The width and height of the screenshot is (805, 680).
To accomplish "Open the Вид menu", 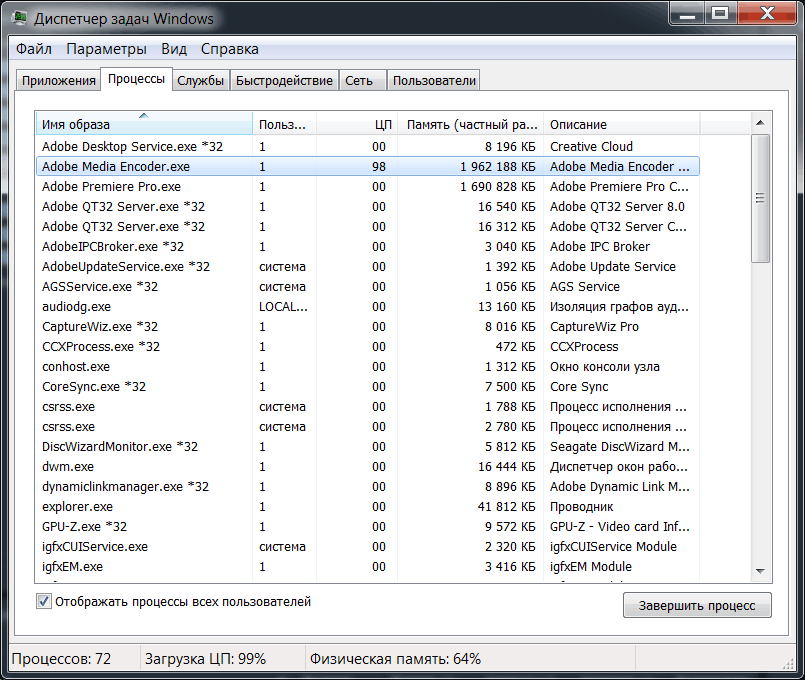I will point(174,49).
